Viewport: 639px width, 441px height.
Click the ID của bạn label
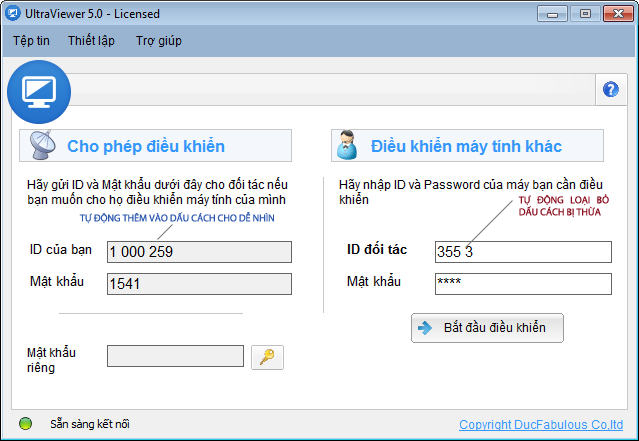tap(61, 249)
